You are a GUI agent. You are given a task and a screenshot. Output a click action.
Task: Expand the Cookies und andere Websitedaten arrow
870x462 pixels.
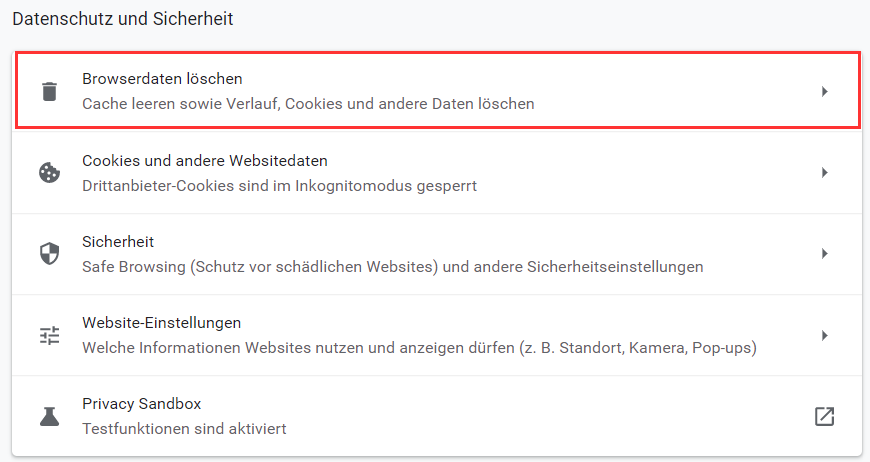coord(825,172)
